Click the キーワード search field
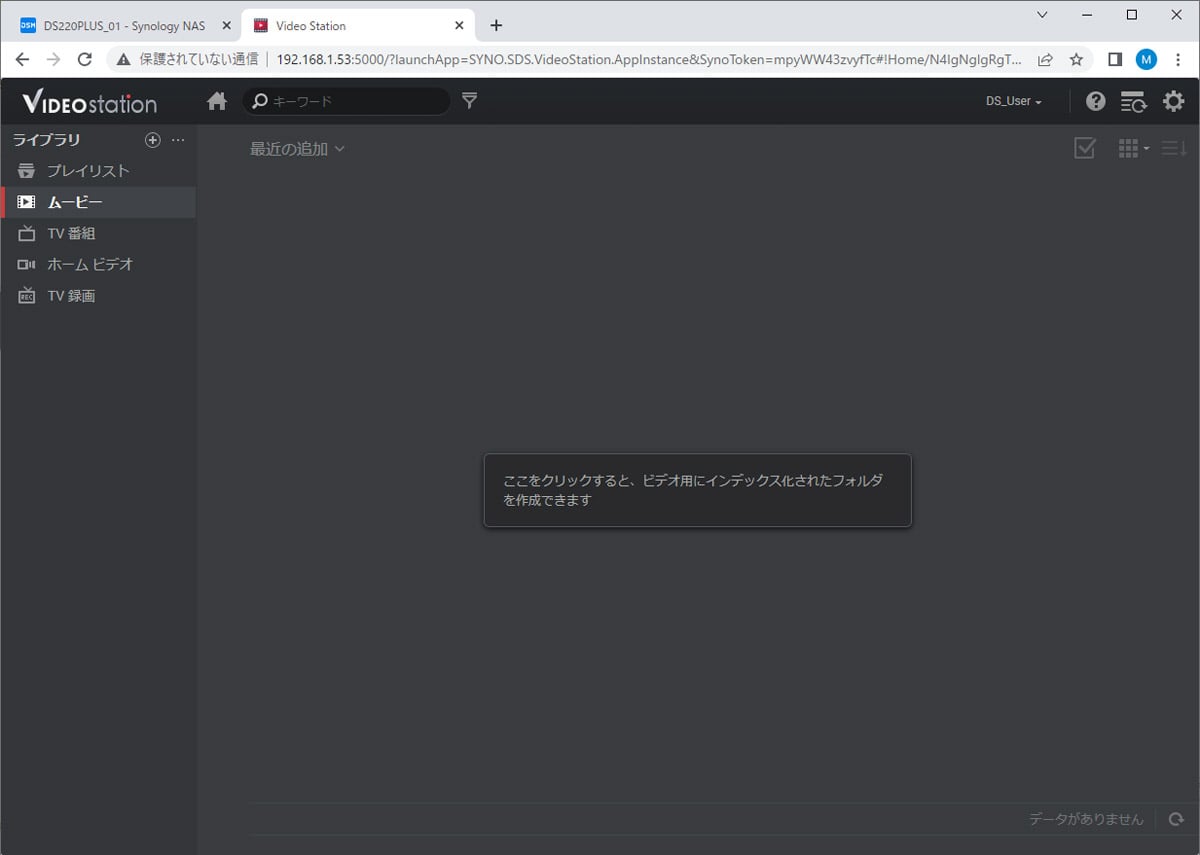This screenshot has height=855, width=1200. coord(355,101)
